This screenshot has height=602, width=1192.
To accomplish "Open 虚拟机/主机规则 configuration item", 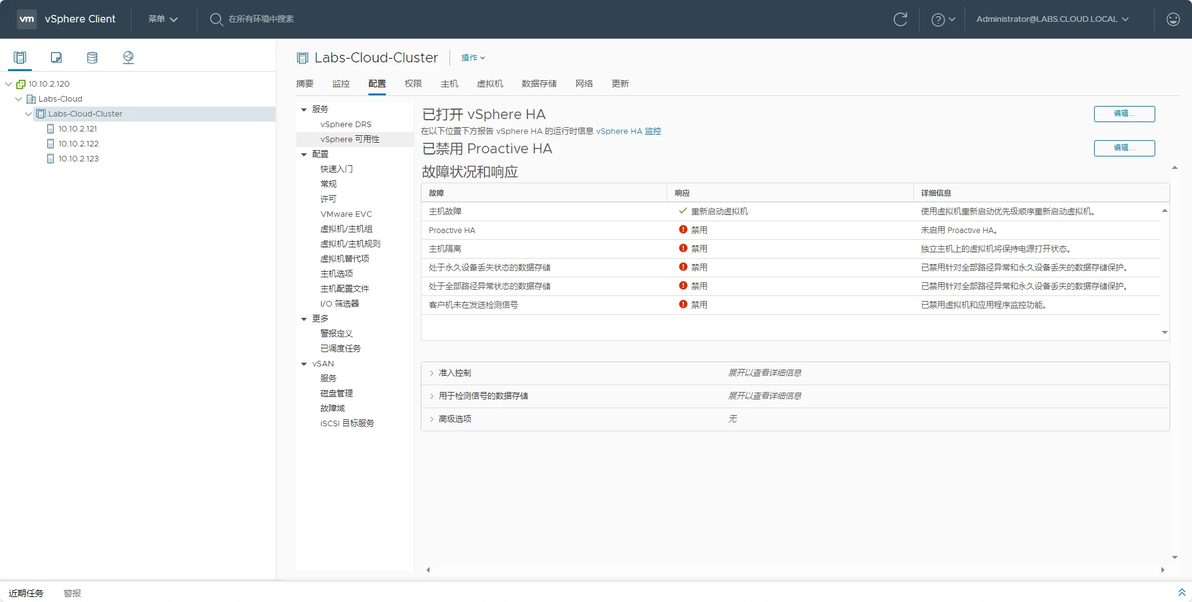I will click(350, 244).
